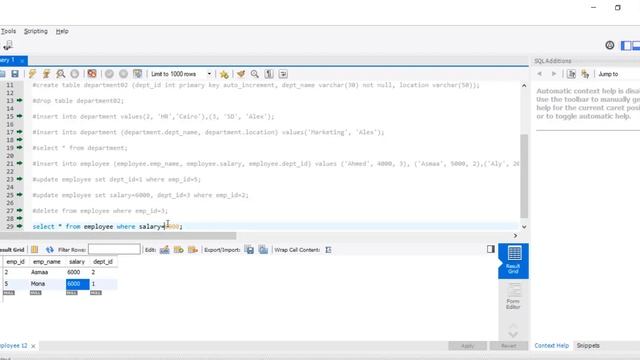This screenshot has width=640, height=360.
Task: Go back in SQL Additions help
Action: 540,74
